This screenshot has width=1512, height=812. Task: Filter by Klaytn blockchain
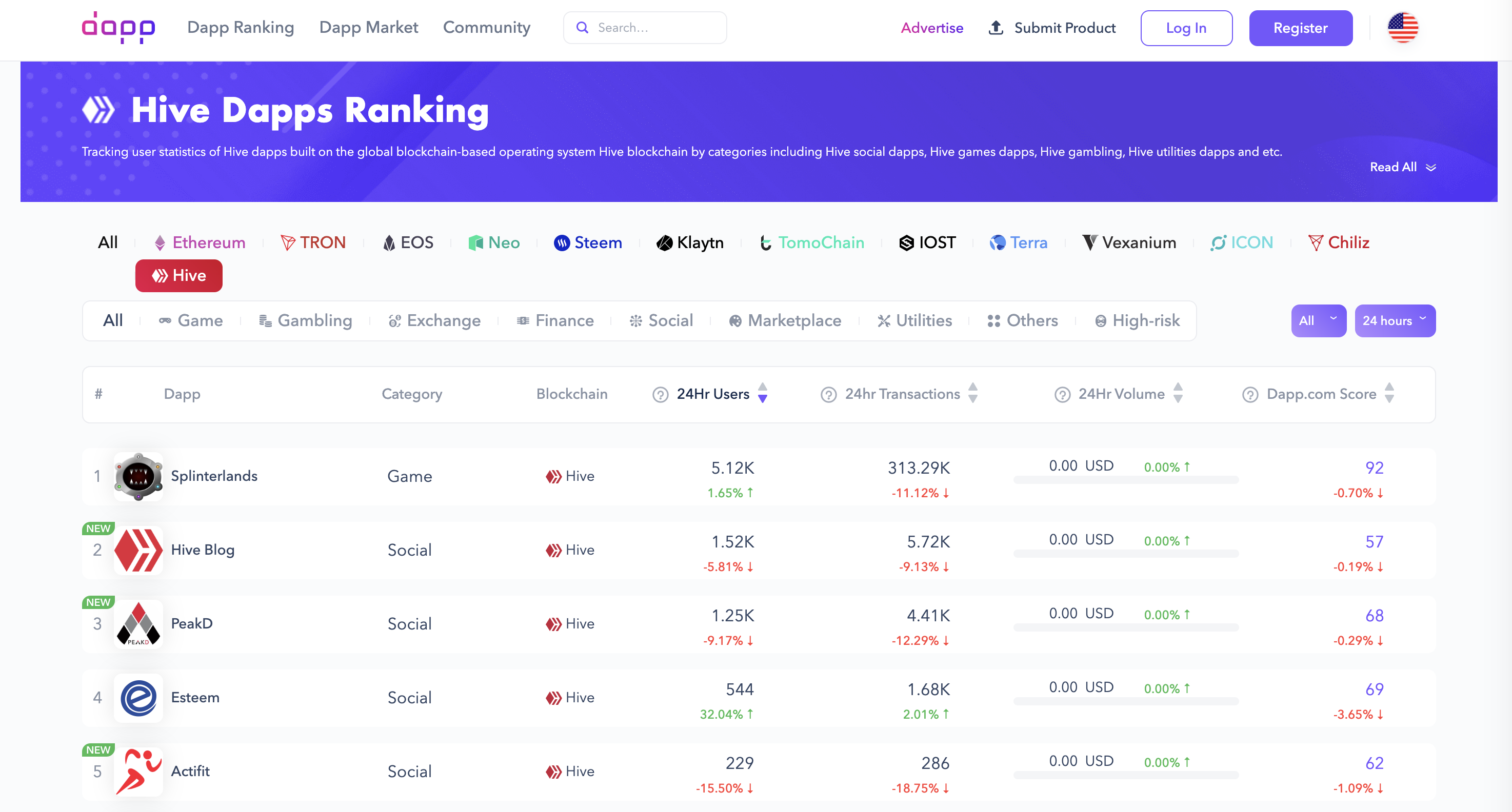pos(690,243)
